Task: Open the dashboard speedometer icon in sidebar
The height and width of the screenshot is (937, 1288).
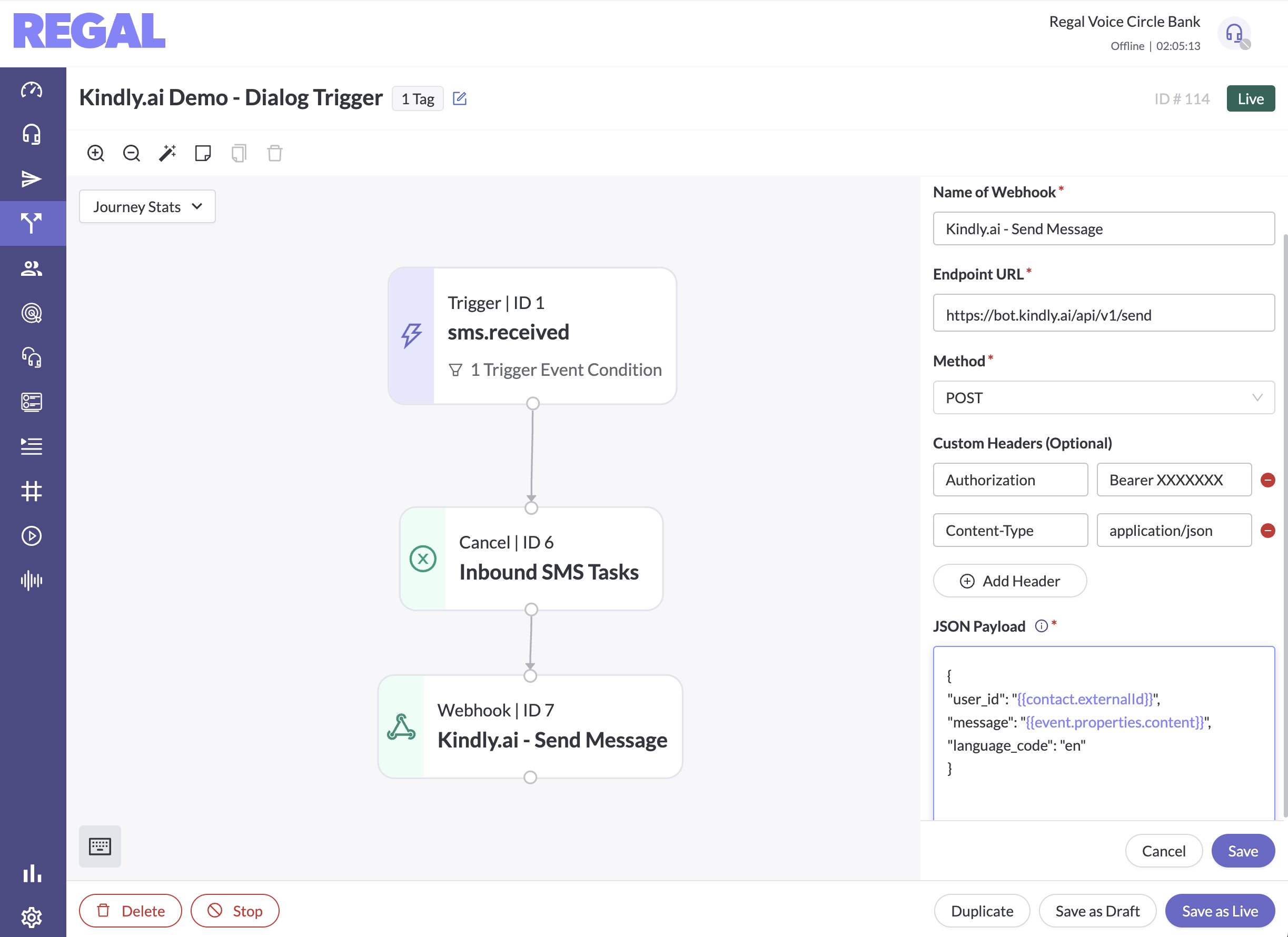Action: (x=32, y=89)
